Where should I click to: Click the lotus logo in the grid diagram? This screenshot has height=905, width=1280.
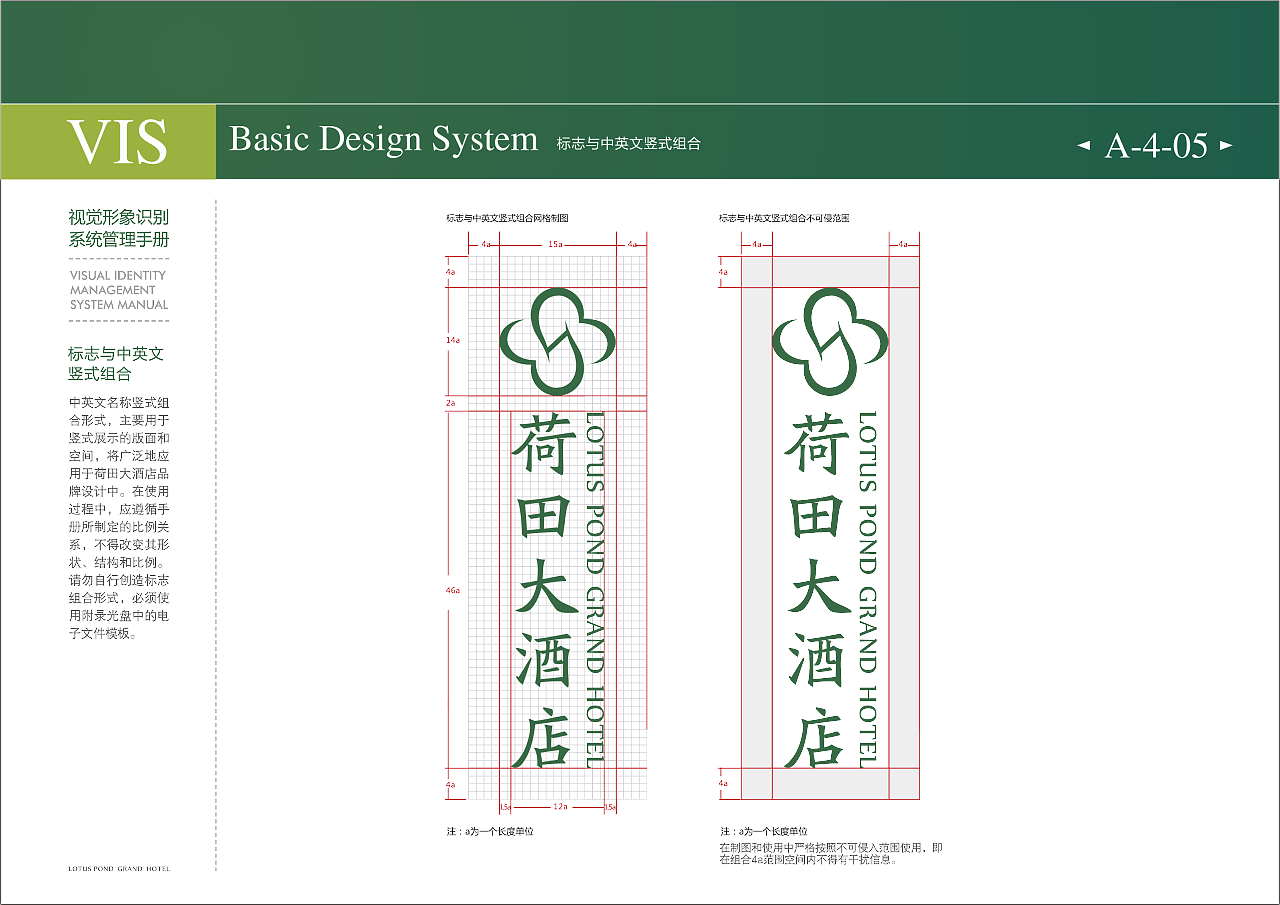pos(556,341)
